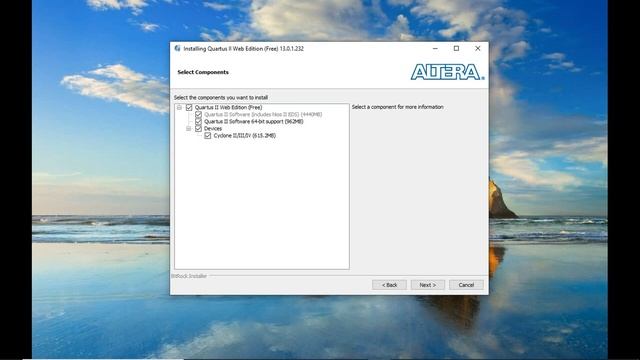The image size is (640, 360).
Task: Toggle the Cyclone II/III/IV checkbox
Action: pyautogui.click(x=208, y=136)
